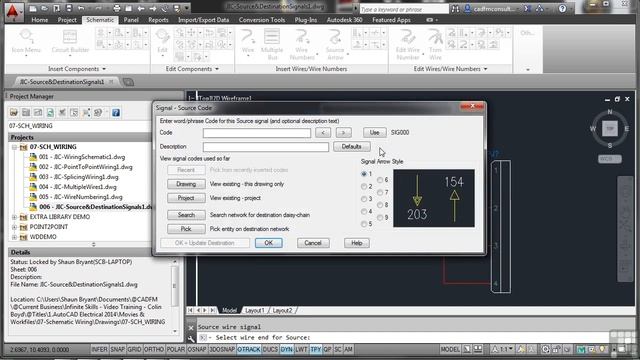Expand the EXTRA LIBRARY DEMO project node
The width and height of the screenshot is (640, 360).
pyautogui.click(x=14, y=217)
